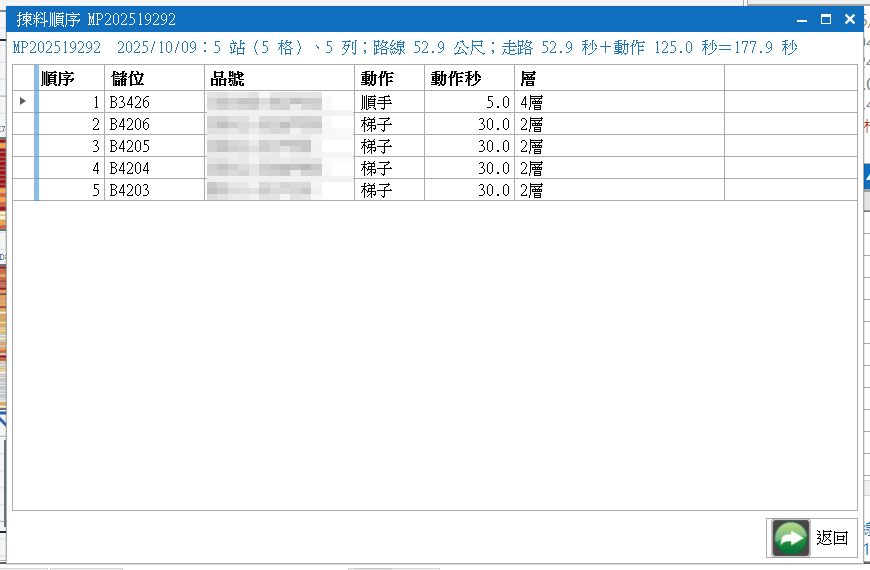The height and width of the screenshot is (570, 870).
Task: Click the 動作 column header
Action: [389, 78]
